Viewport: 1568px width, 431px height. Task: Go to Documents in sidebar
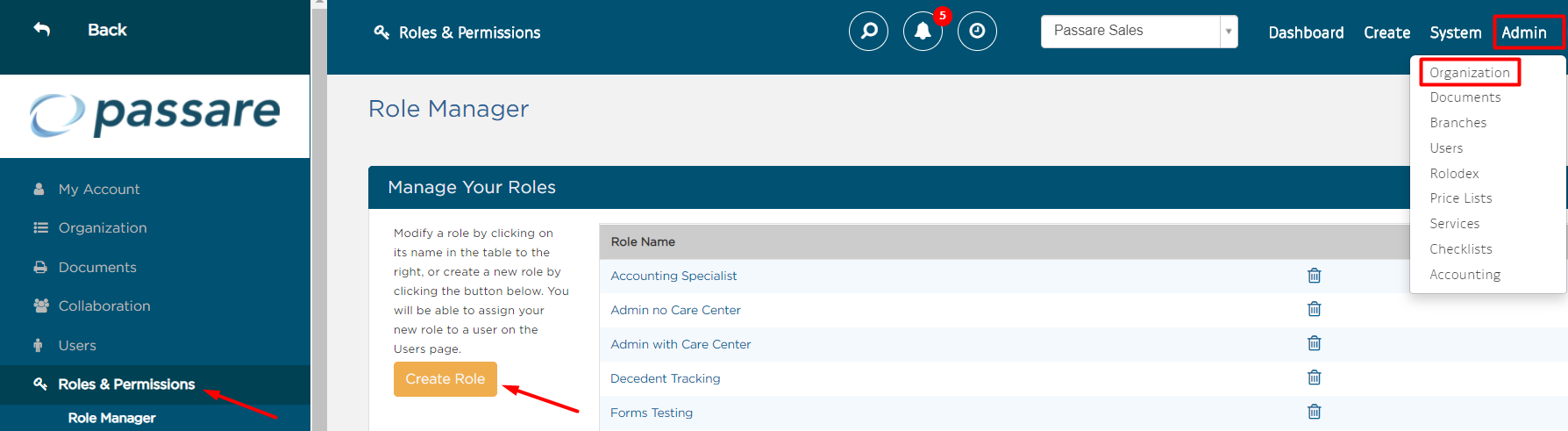coord(97,267)
